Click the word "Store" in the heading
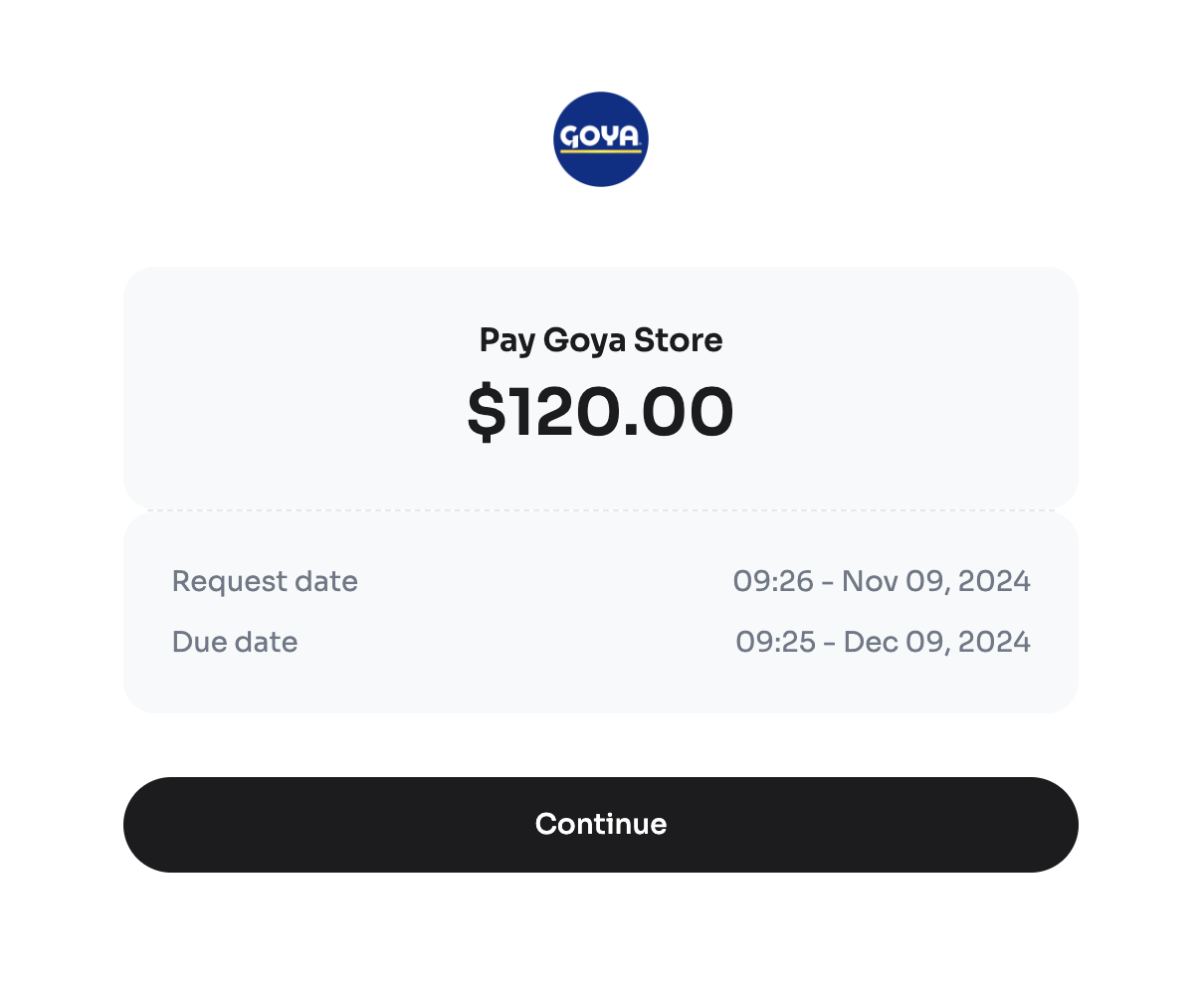This screenshot has height=995, width=1204. pos(679,340)
